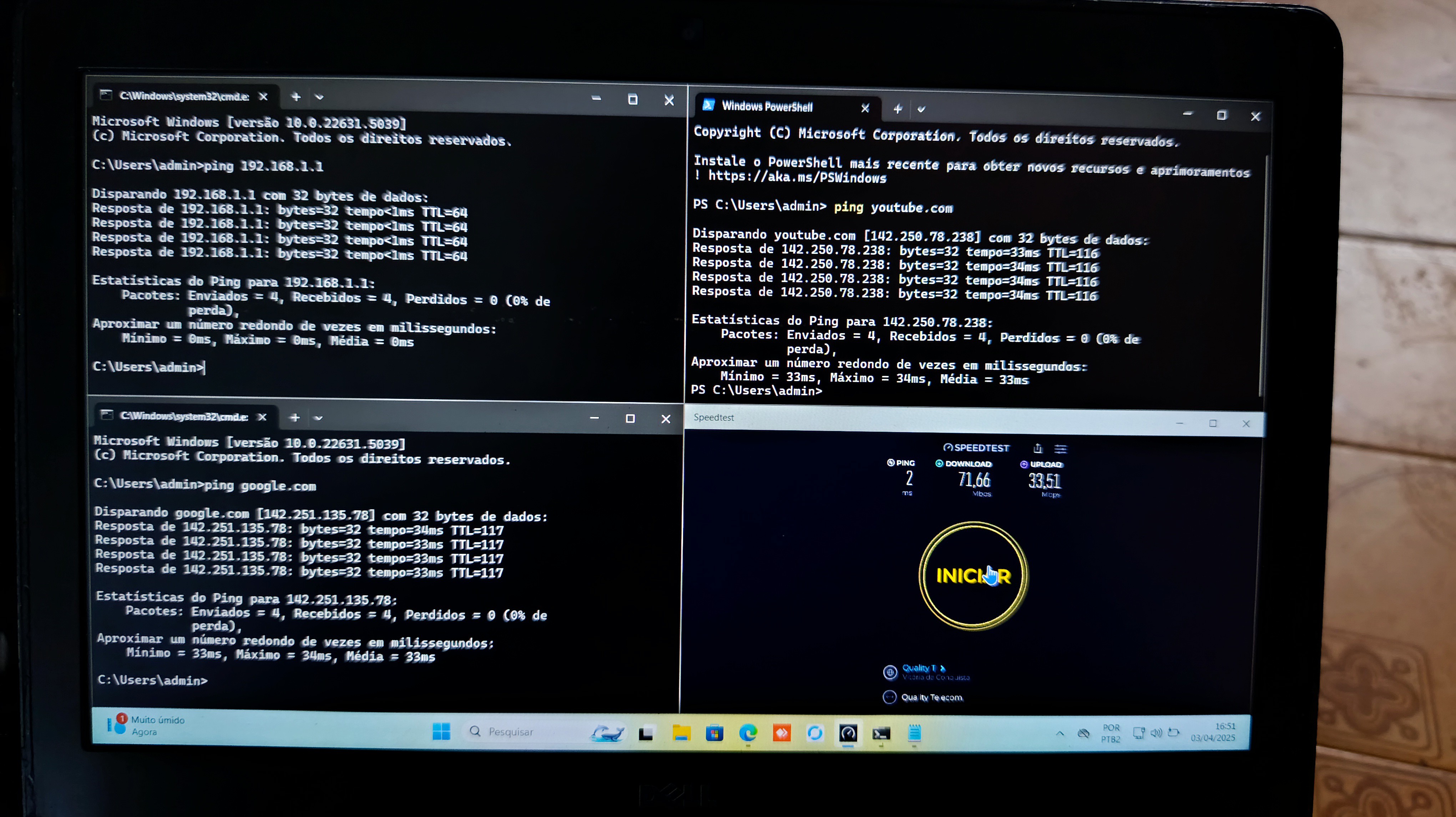
Task: Add new tab in PowerShell window
Action: coord(898,109)
